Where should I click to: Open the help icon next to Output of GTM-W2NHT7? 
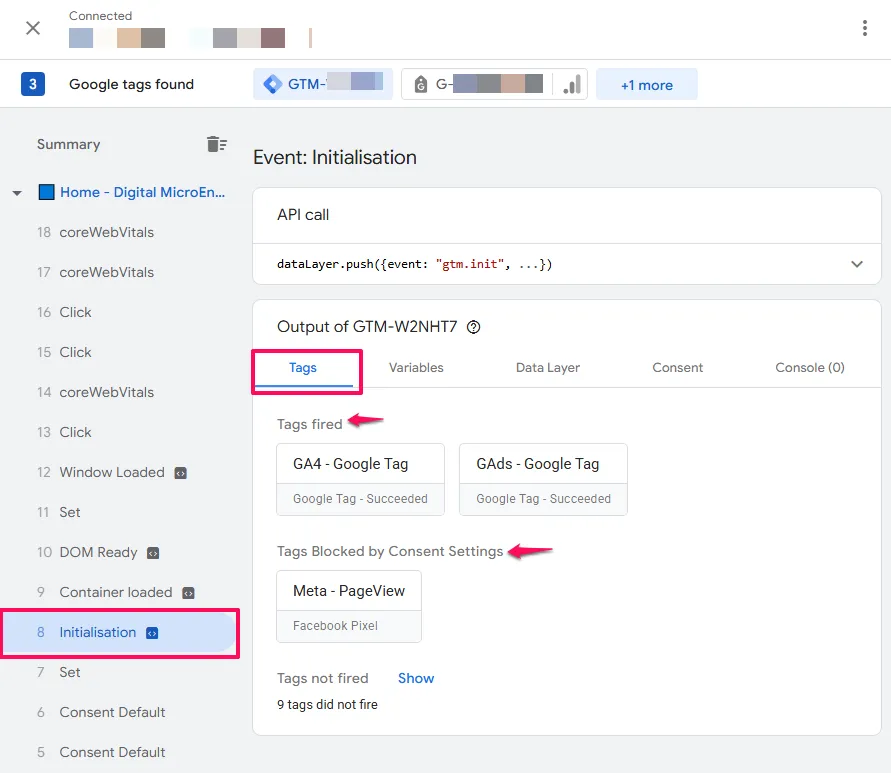(x=473, y=327)
